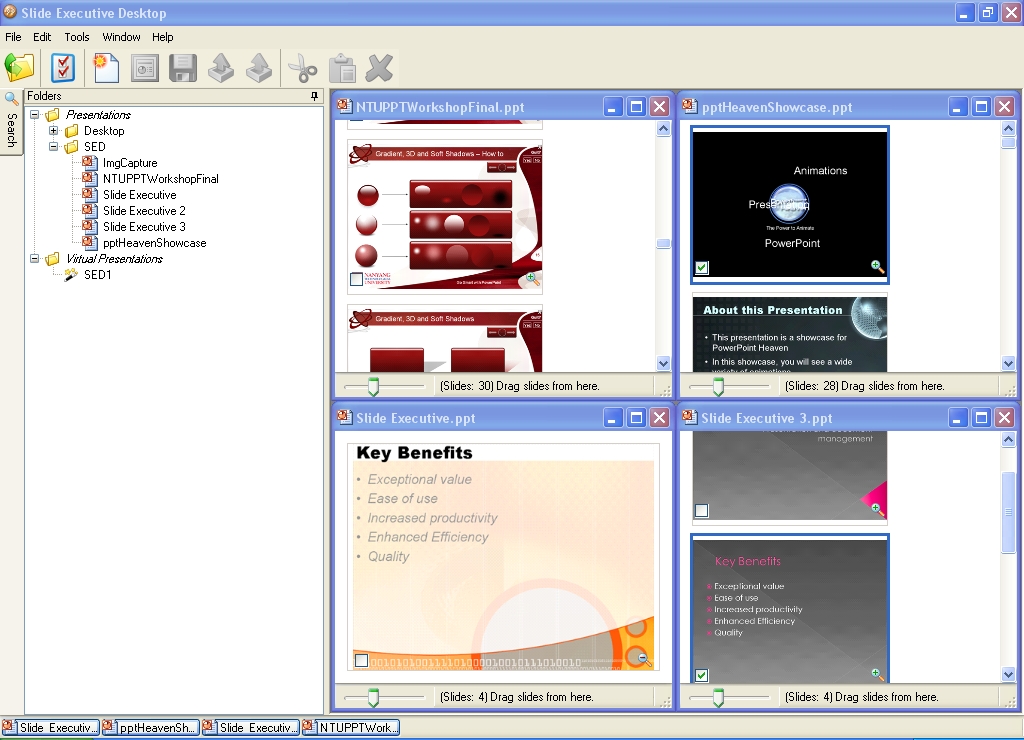Click the Save floppy disk icon
Viewport: 1024px width, 740px height.
tap(183, 68)
